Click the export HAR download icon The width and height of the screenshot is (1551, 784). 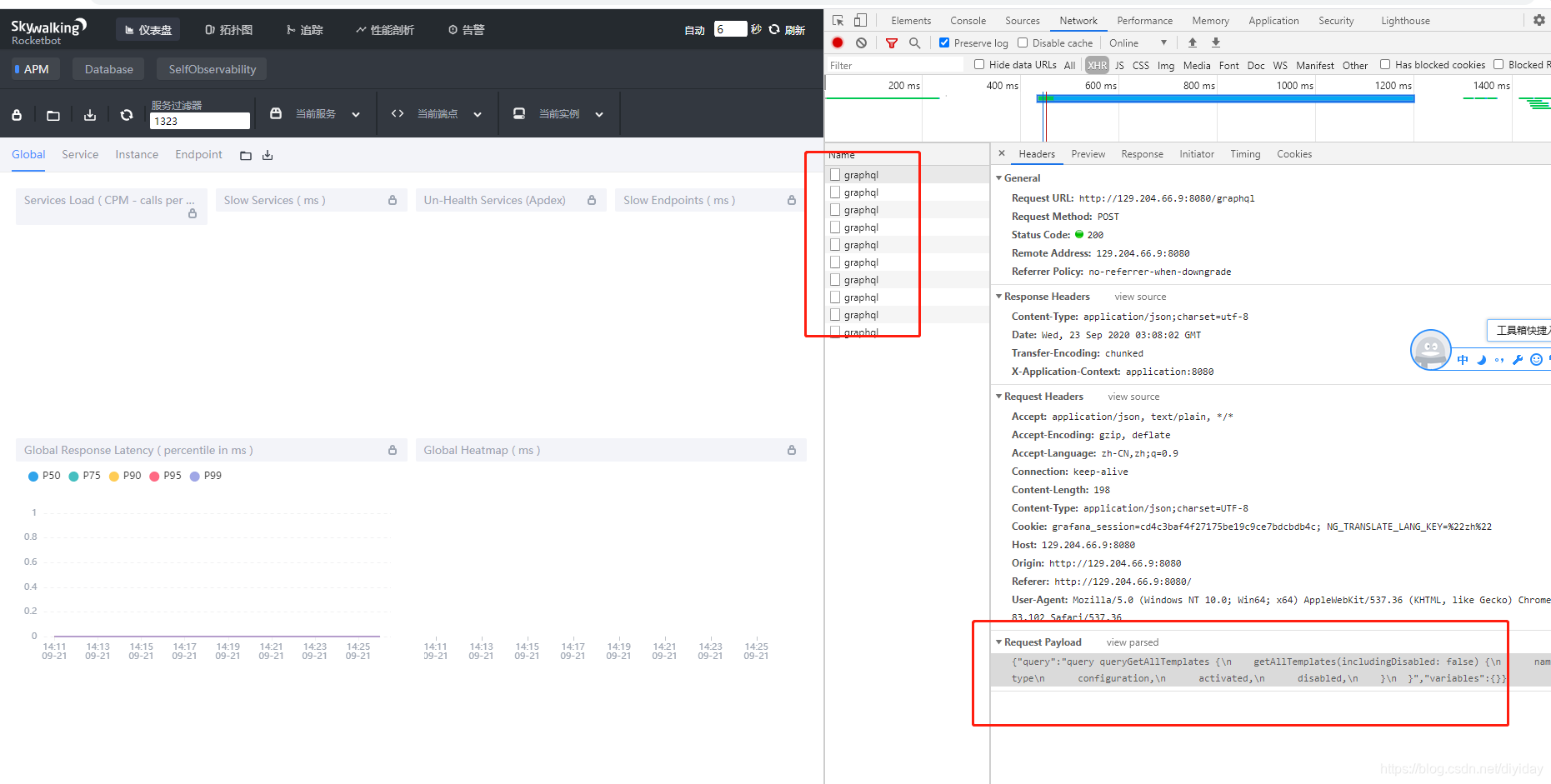(1216, 42)
